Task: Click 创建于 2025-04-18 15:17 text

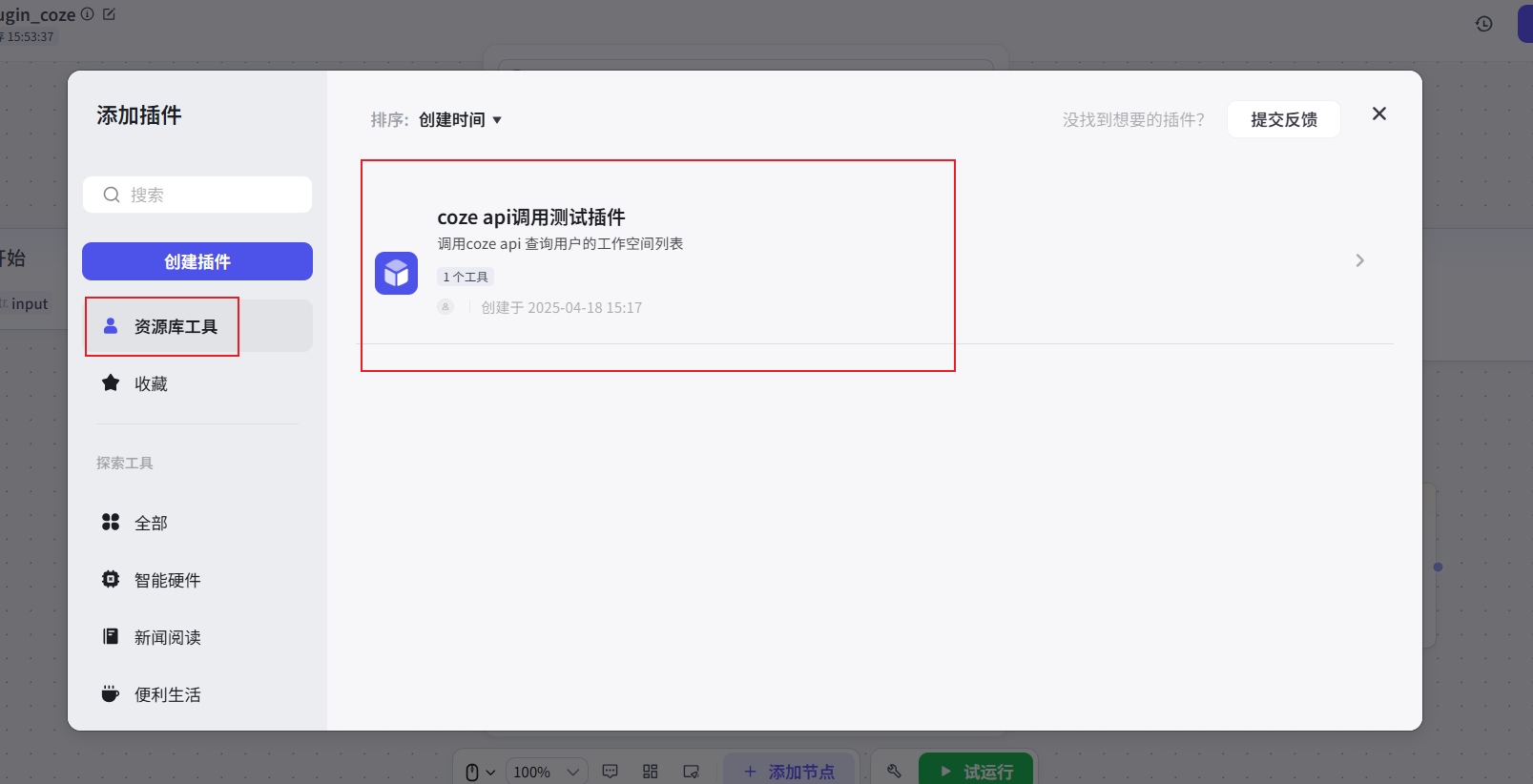Action: (x=561, y=307)
